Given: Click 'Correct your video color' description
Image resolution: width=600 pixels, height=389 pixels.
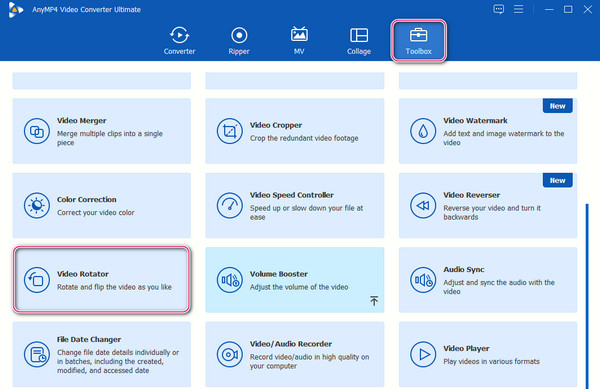Looking at the screenshot, I should (96, 213).
